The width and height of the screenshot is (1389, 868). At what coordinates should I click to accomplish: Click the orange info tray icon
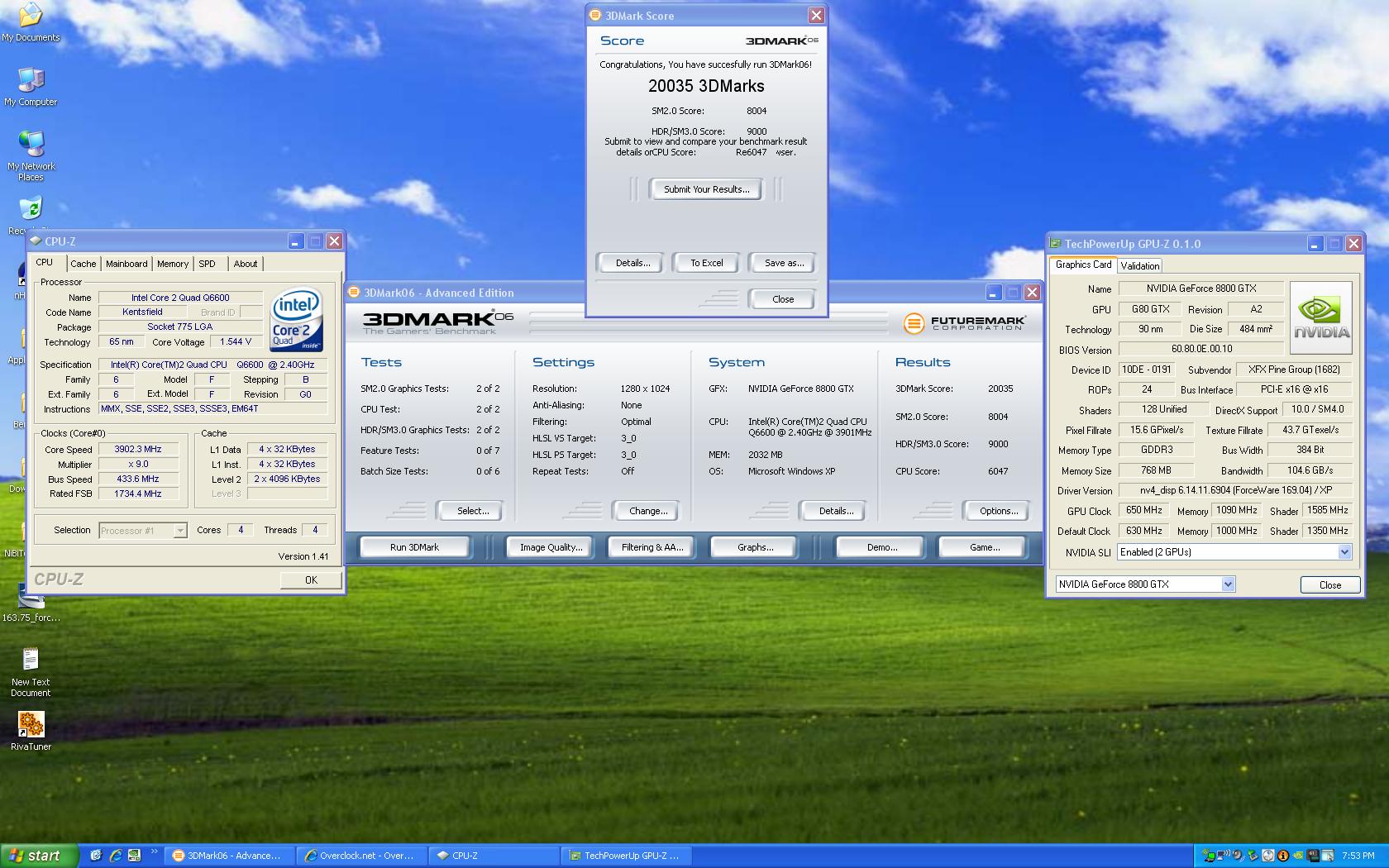(1283, 856)
